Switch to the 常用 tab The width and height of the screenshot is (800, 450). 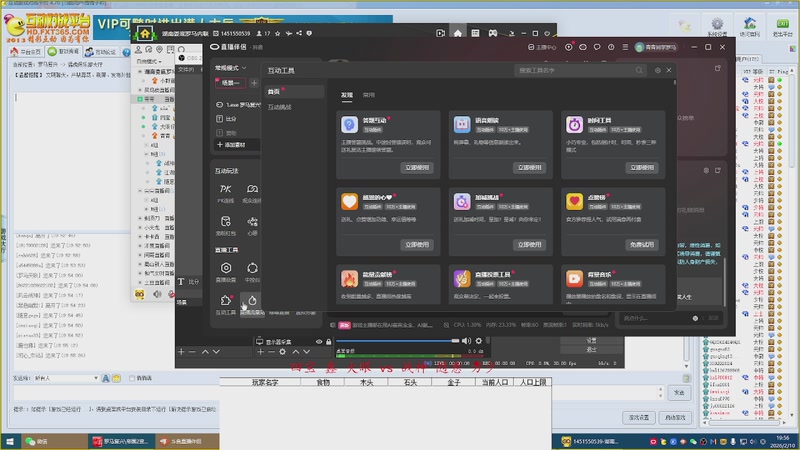point(369,93)
